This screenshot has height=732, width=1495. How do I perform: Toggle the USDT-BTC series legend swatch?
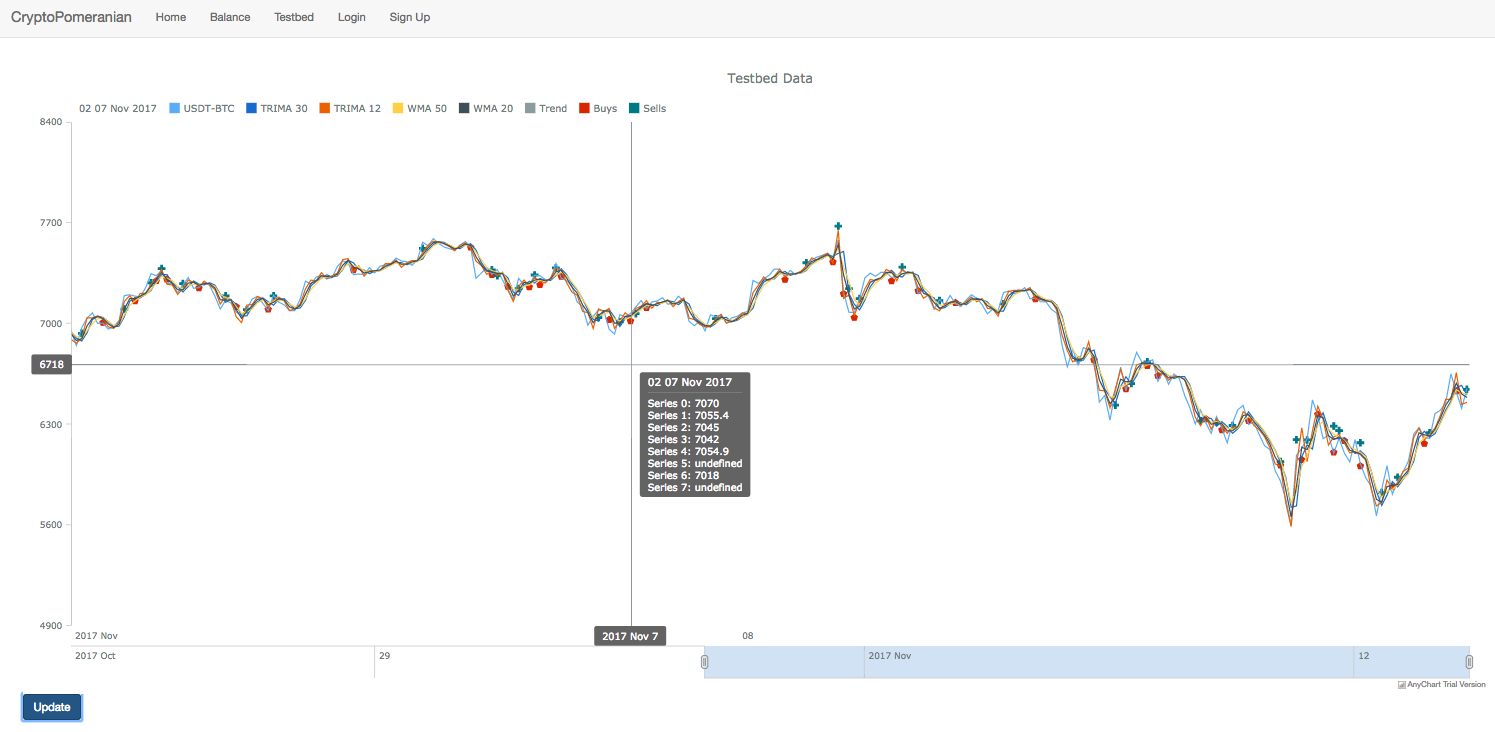[x=175, y=108]
